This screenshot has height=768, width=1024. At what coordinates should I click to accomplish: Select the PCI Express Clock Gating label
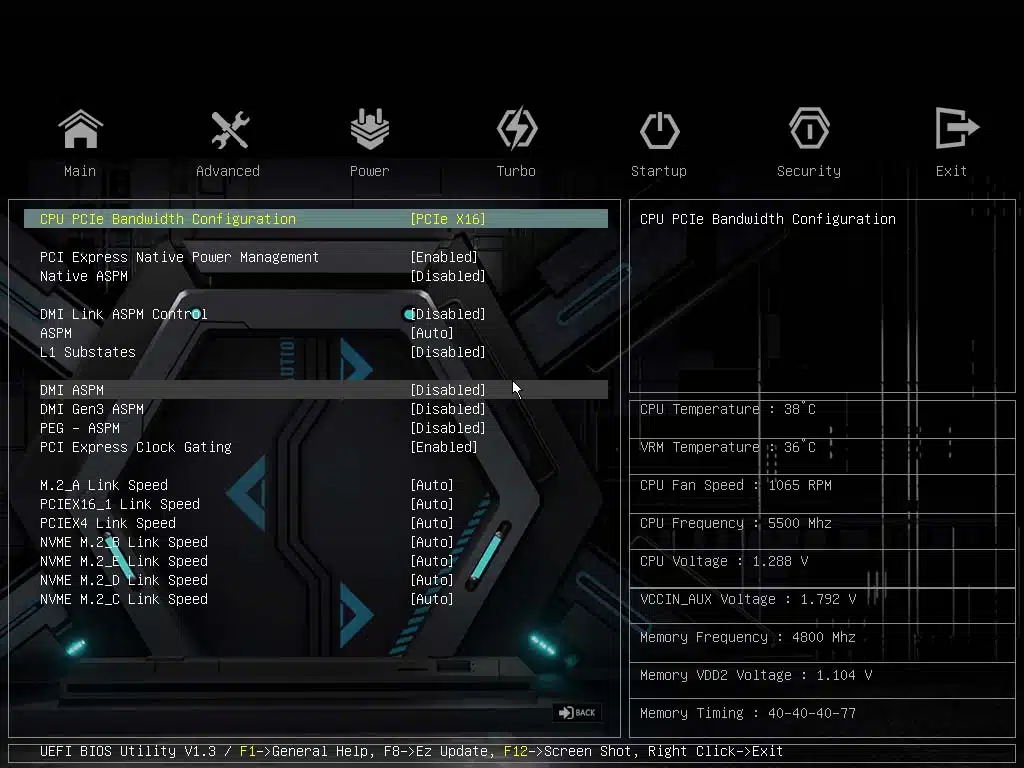(x=136, y=447)
